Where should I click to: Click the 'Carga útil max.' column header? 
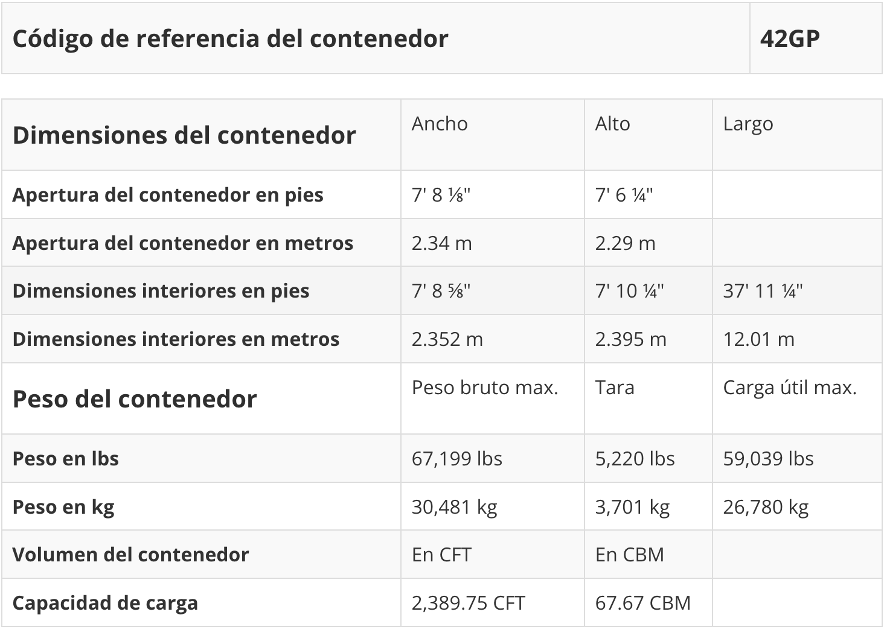tap(789, 388)
